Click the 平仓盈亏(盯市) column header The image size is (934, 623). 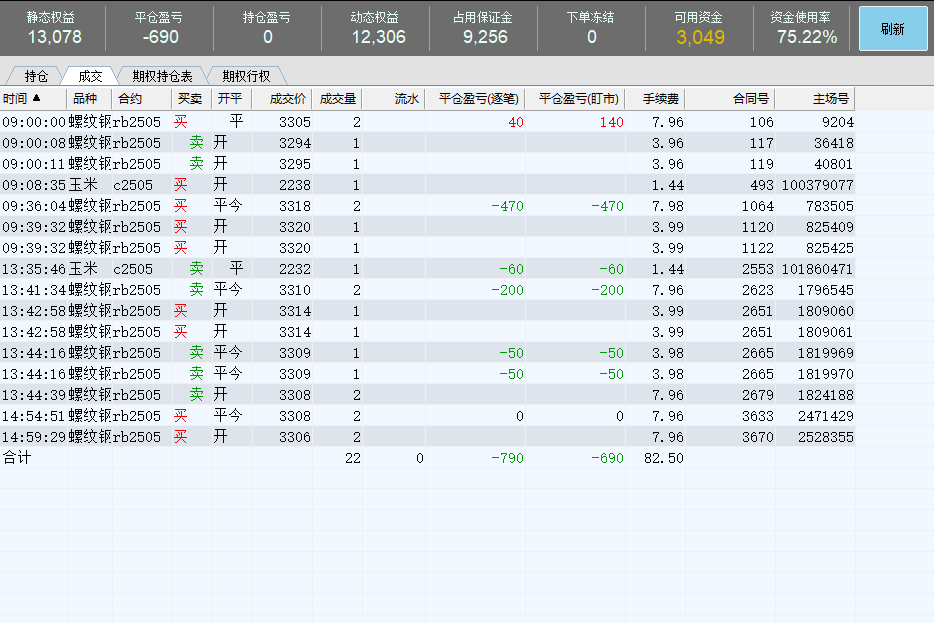point(576,99)
